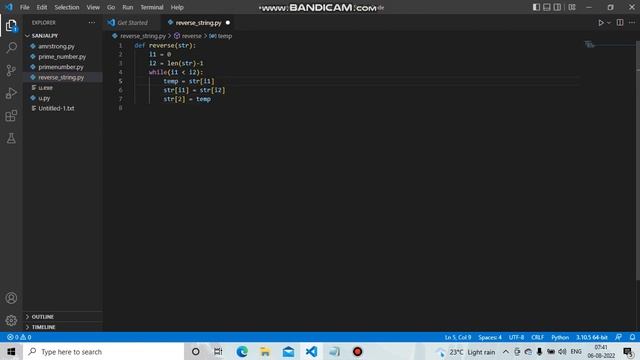Screen dimensions: 640x360
Task: Open notifications bell in status bar
Action: click(x=632, y=337)
